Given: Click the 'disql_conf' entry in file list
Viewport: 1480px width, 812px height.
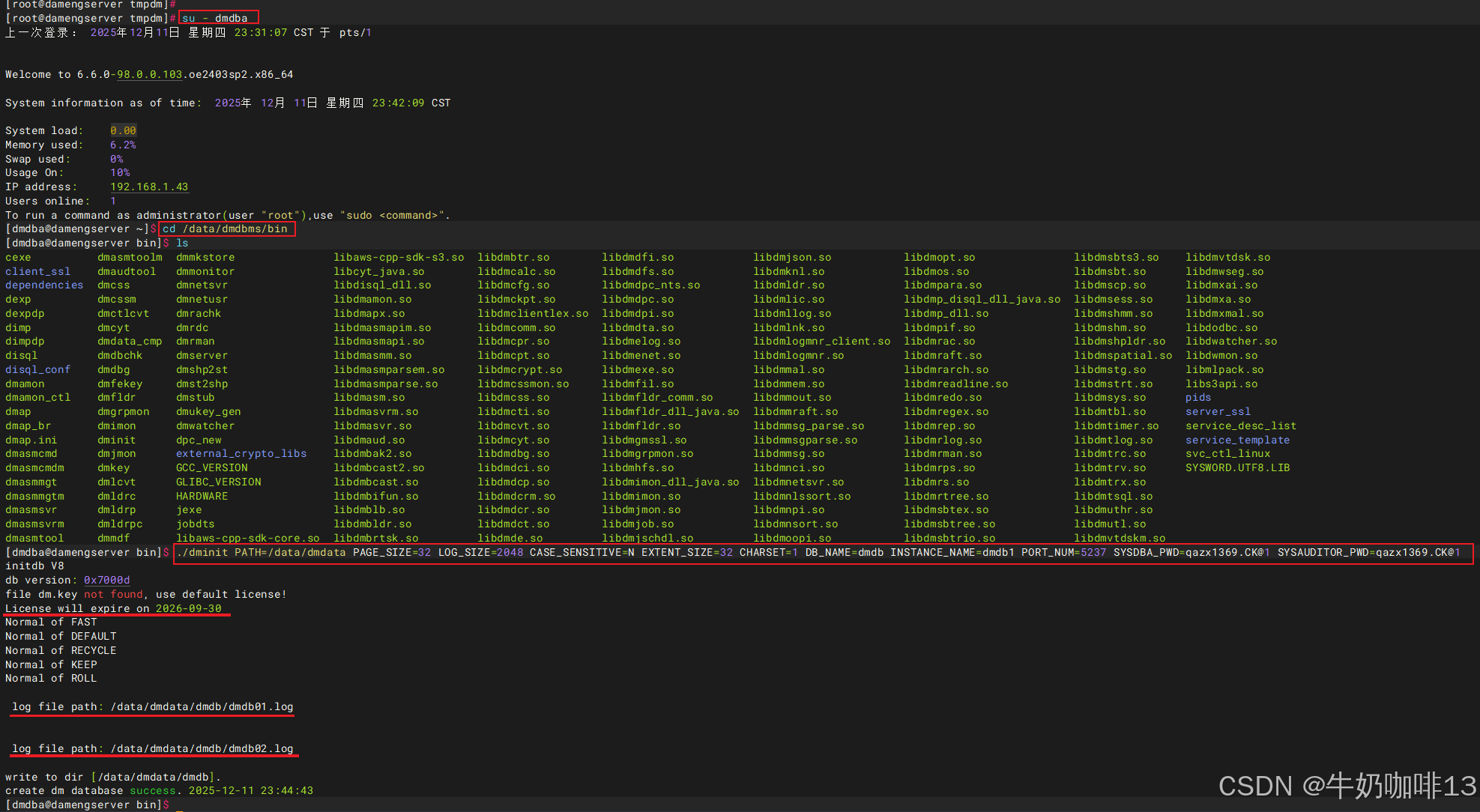Looking at the screenshot, I should pyautogui.click(x=37, y=369).
